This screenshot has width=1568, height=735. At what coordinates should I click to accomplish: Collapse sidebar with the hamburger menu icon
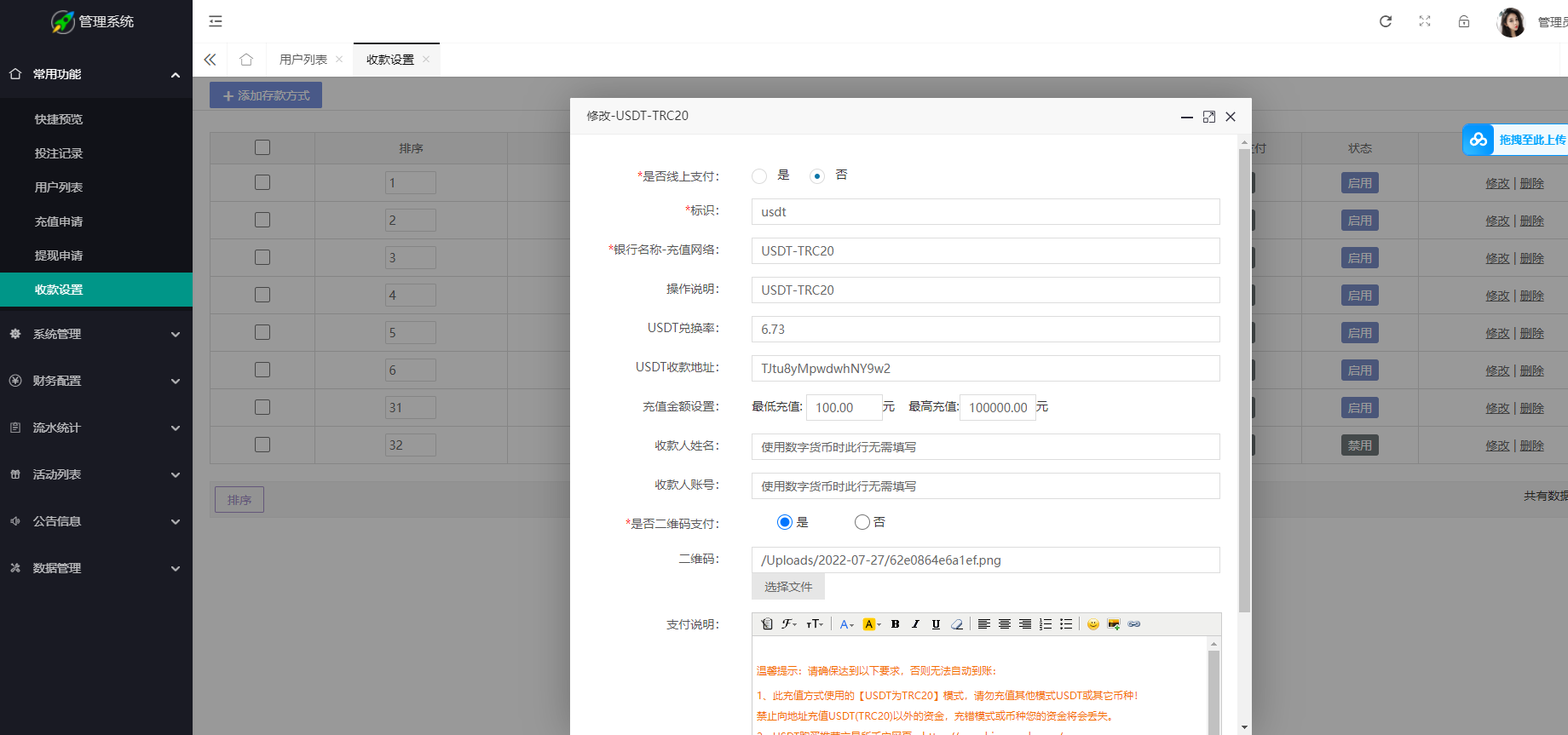pyautogui.click(x=216, y=21)
